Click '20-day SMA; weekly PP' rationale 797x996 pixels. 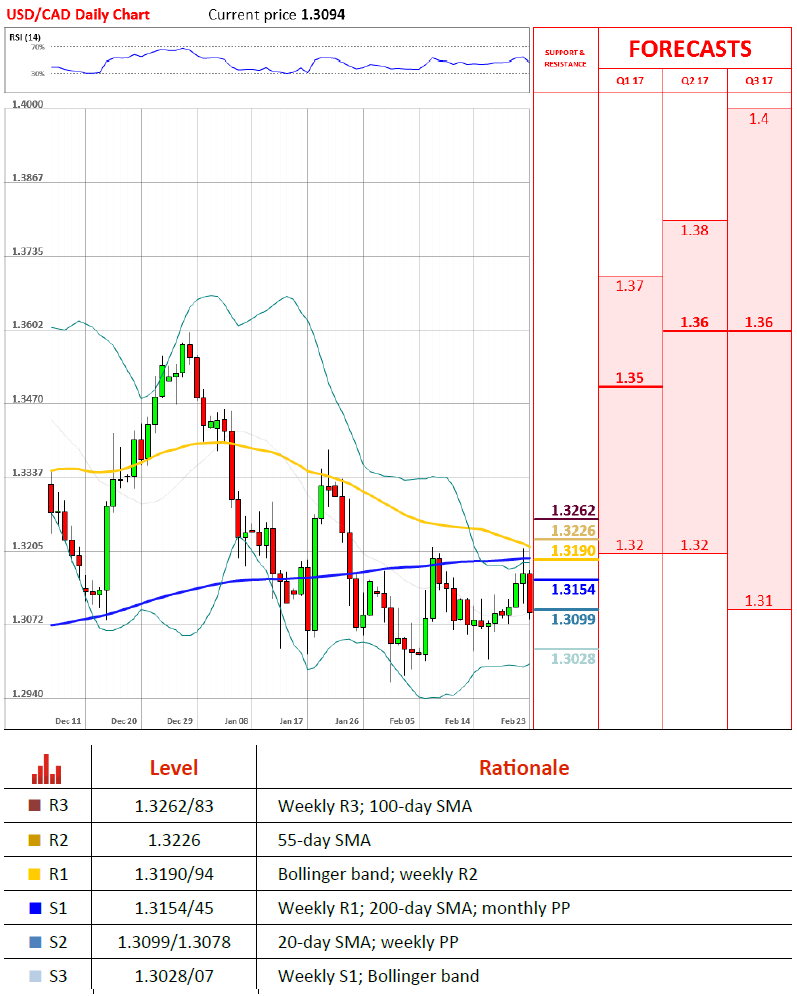click(x=368, y=942)
